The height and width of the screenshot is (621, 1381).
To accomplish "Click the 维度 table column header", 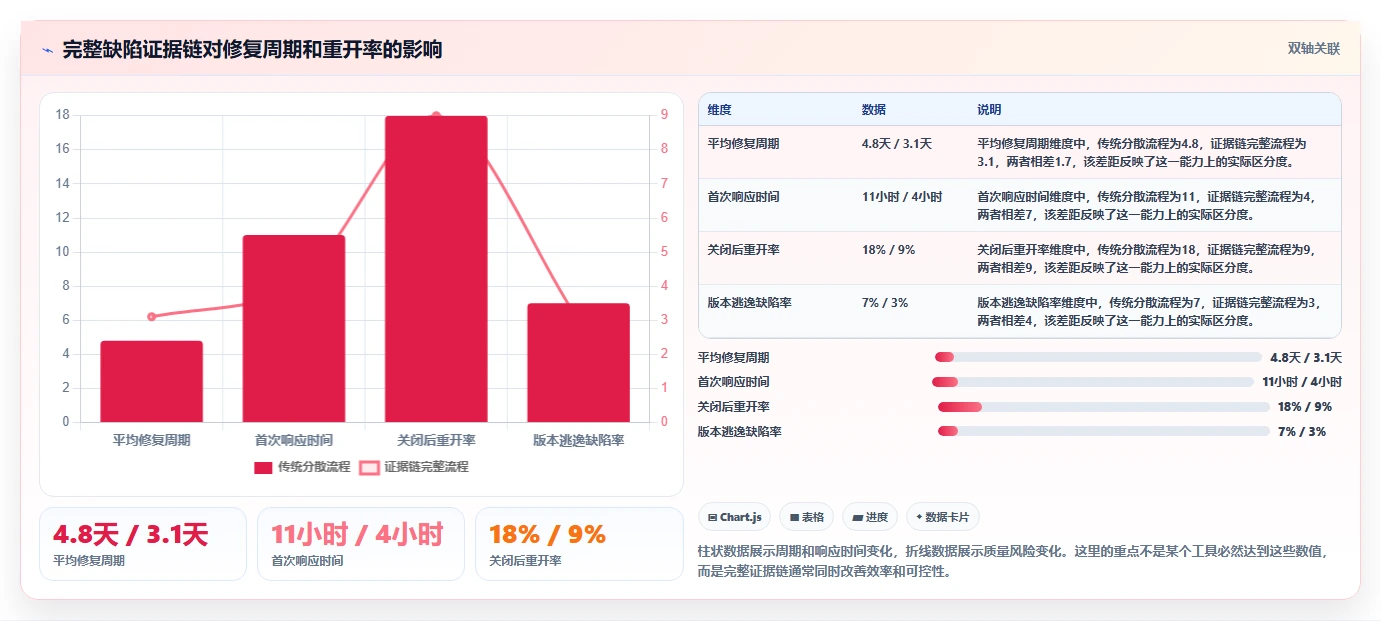I will click(x=719, y=109).
